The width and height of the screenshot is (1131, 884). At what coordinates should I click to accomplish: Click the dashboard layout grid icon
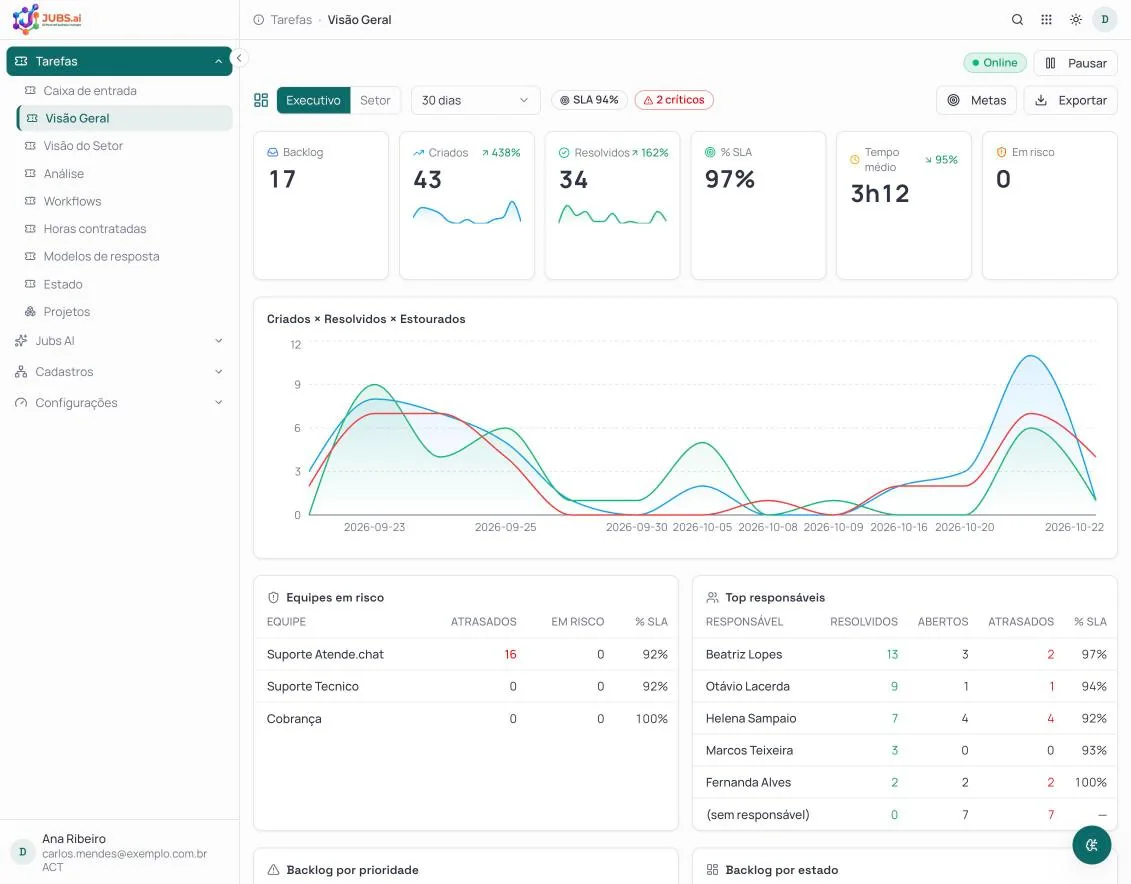(x=261, y=100)
